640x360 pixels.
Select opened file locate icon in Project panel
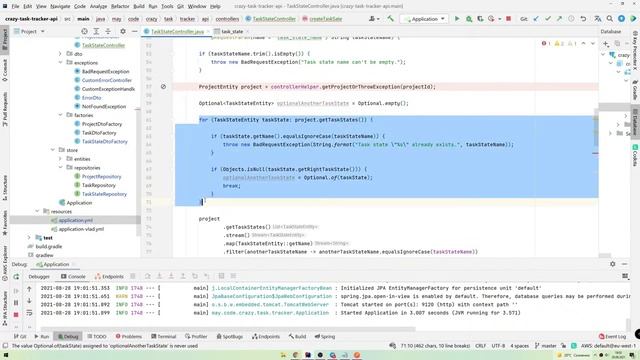pos(84,31)
